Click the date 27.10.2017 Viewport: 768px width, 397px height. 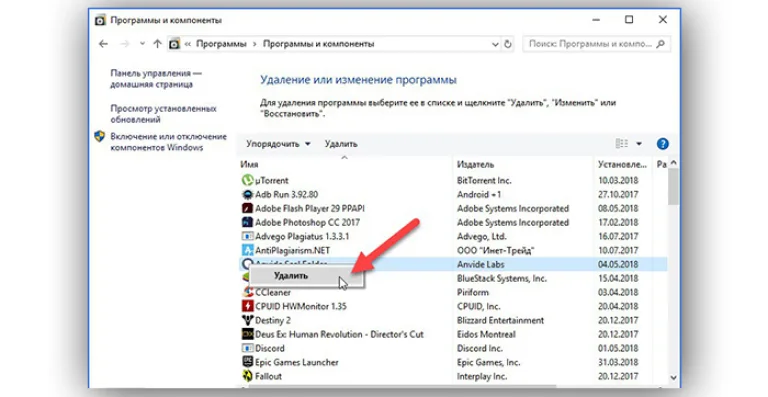[618, 195]
